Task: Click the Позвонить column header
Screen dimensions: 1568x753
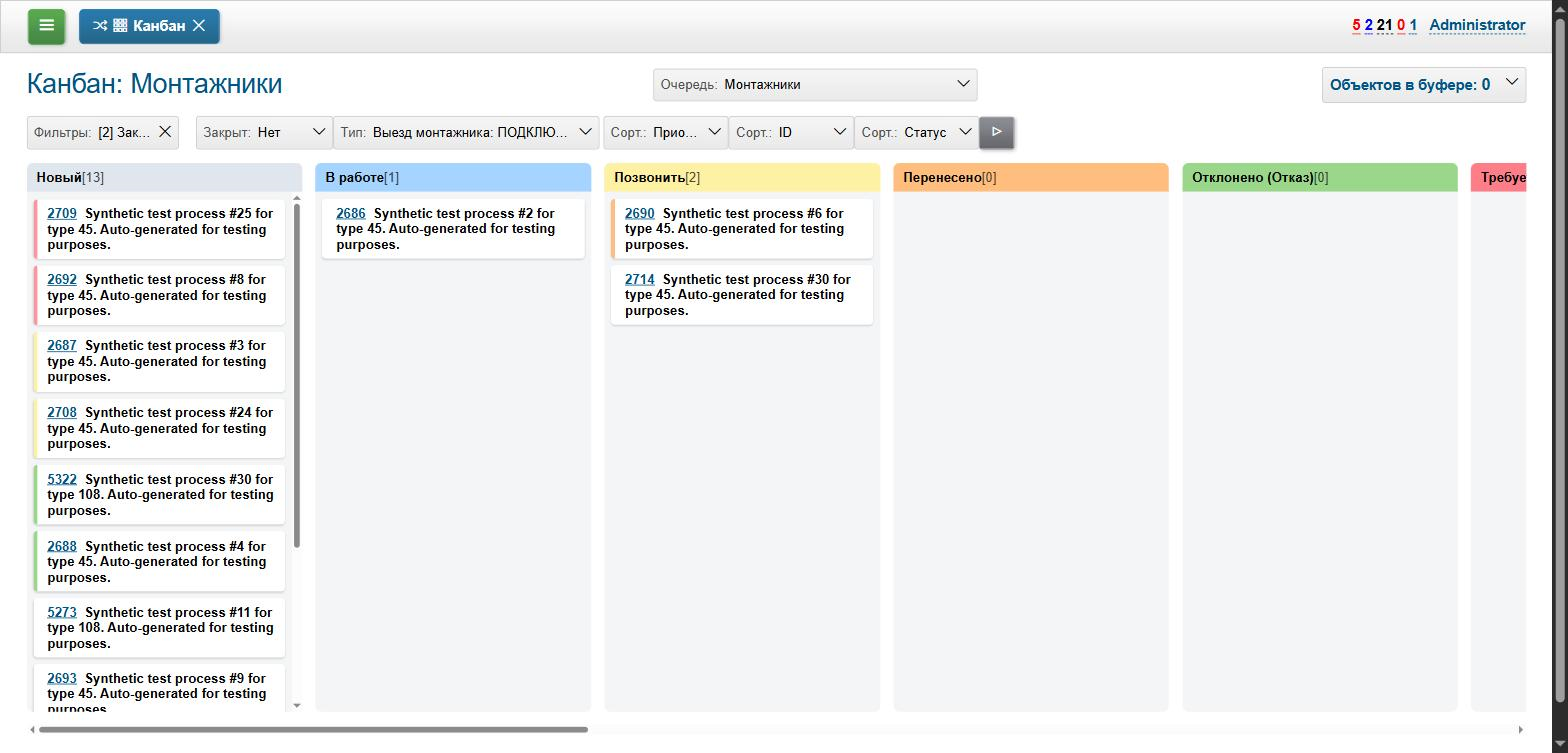Action: click(x=742, y=177)
